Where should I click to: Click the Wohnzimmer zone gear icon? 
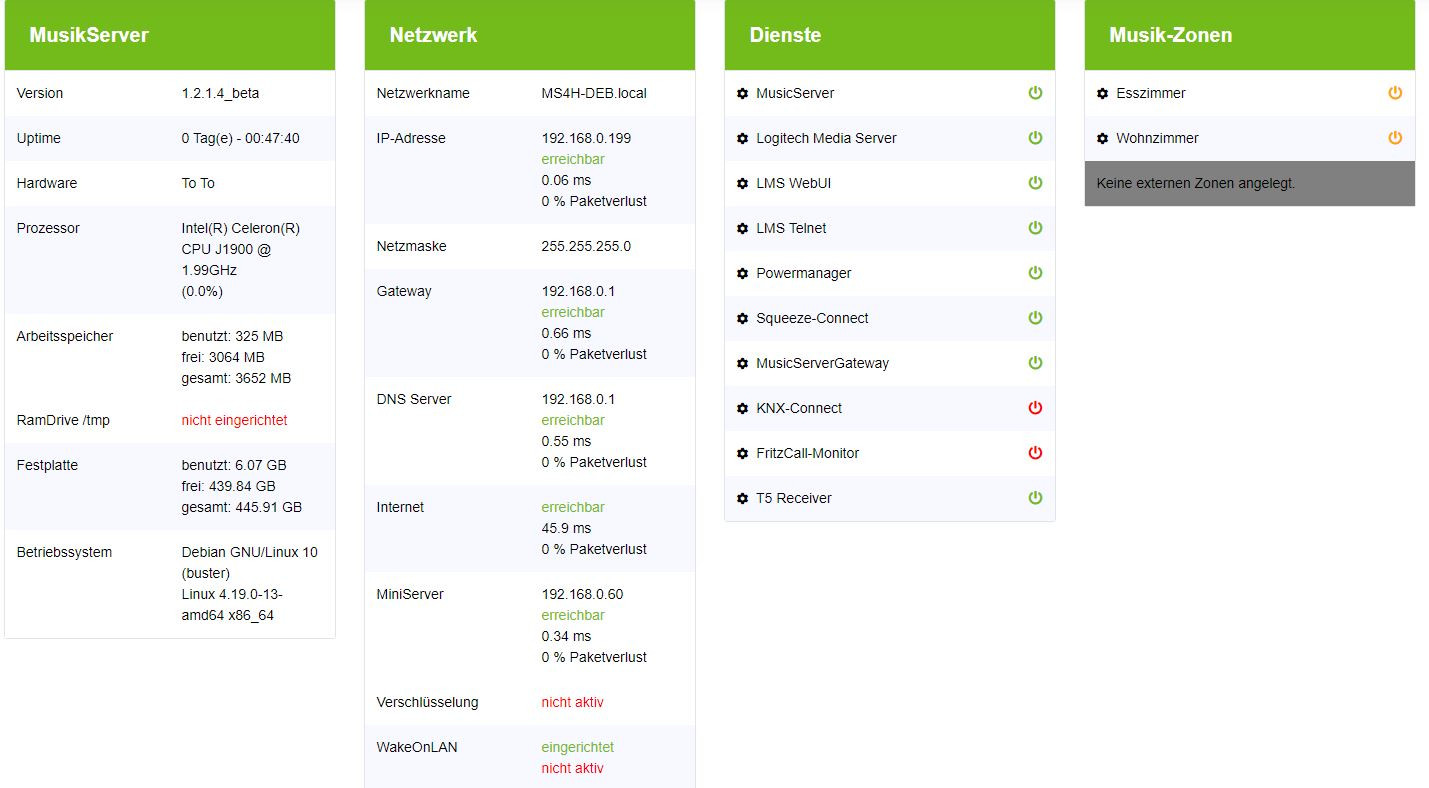click(x=1102, y=139)
